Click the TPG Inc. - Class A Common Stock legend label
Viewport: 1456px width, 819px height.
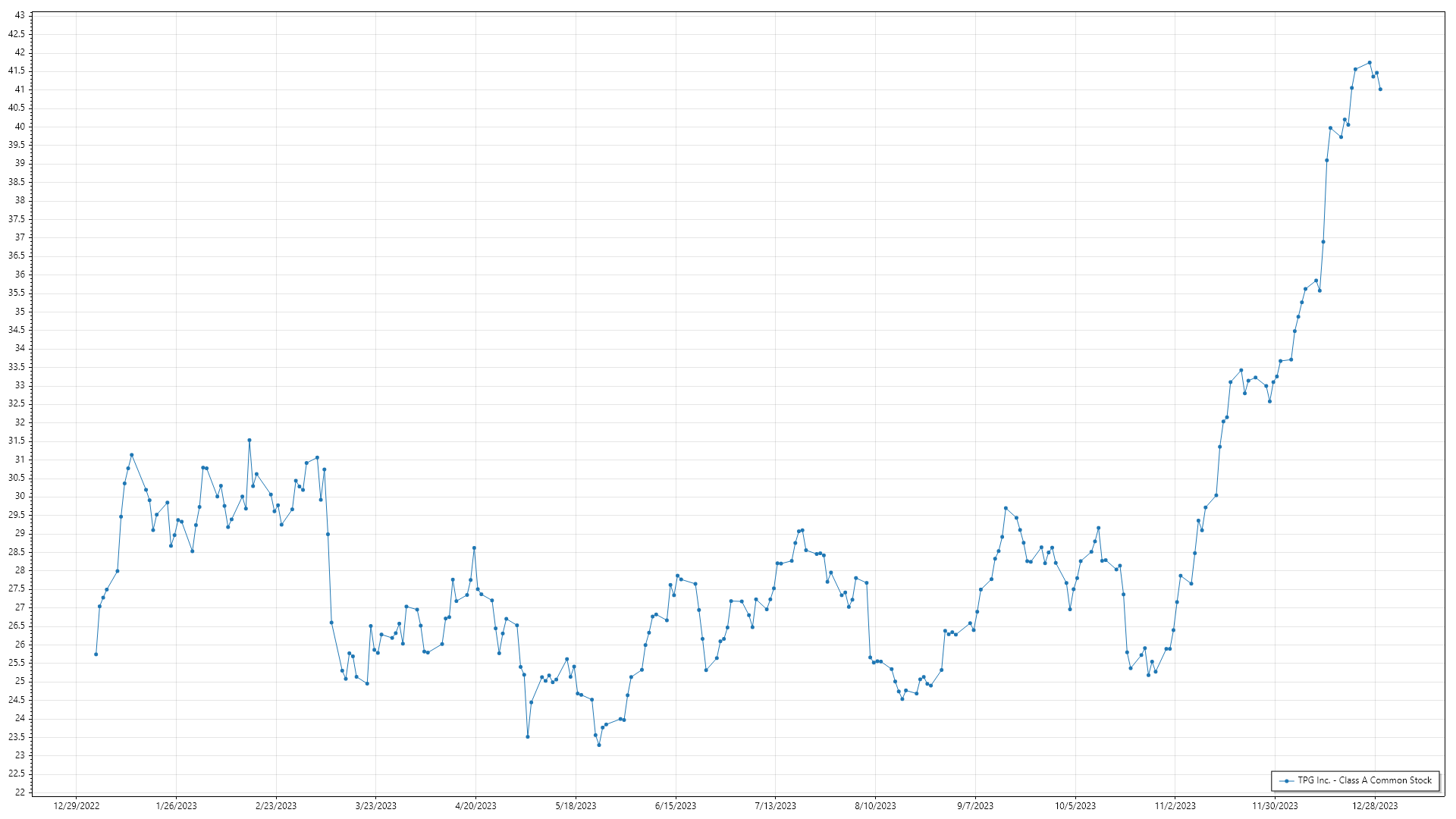point(1364,780)
